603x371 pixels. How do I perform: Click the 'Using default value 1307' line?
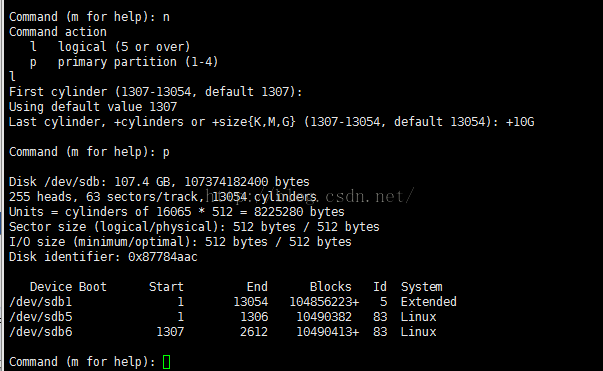click(93, 107)
